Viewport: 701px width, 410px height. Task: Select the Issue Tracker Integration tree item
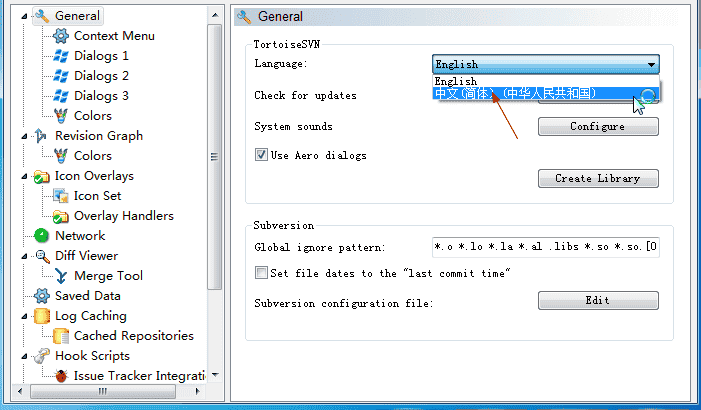click(x=139, y=376)
